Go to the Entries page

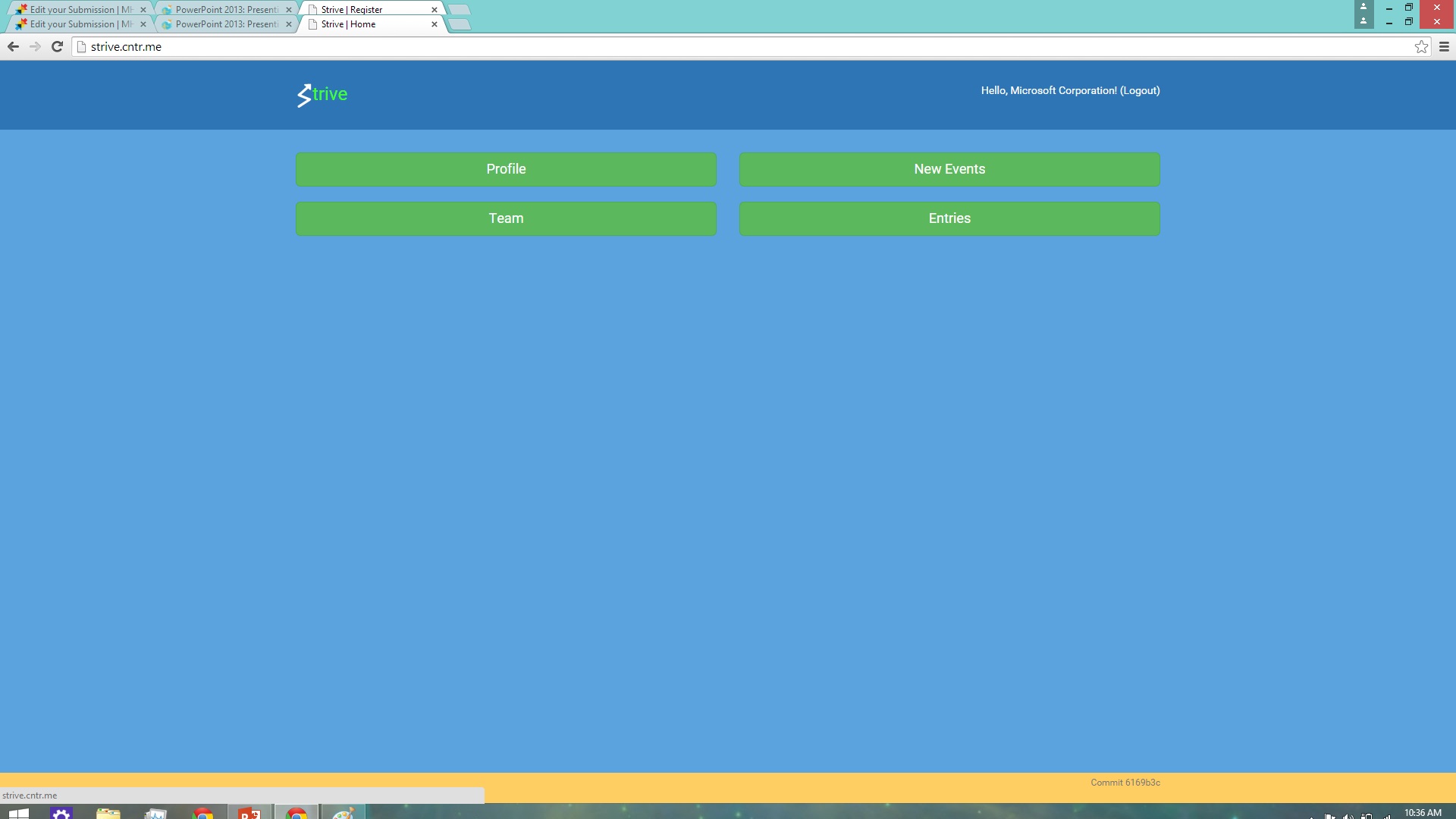pyautogui.click(x=949, y=218)
